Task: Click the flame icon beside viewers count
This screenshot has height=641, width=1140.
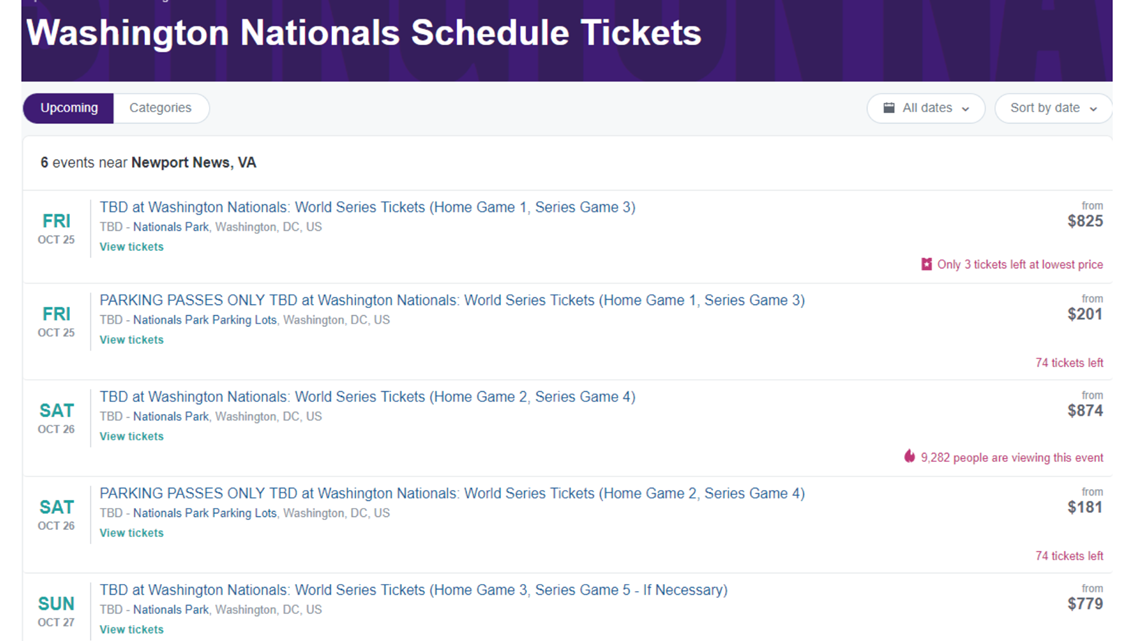Action: click(910, 456)
